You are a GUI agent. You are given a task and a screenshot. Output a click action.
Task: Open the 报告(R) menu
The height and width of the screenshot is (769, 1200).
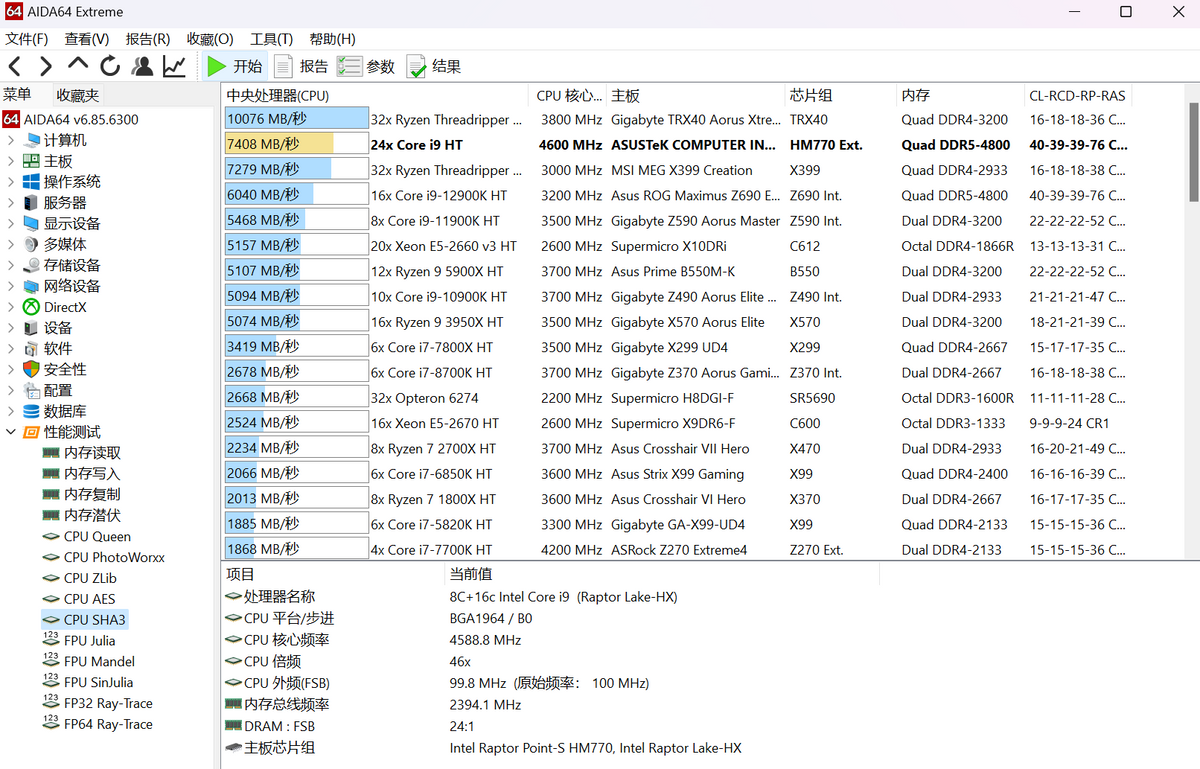(148, 39)
